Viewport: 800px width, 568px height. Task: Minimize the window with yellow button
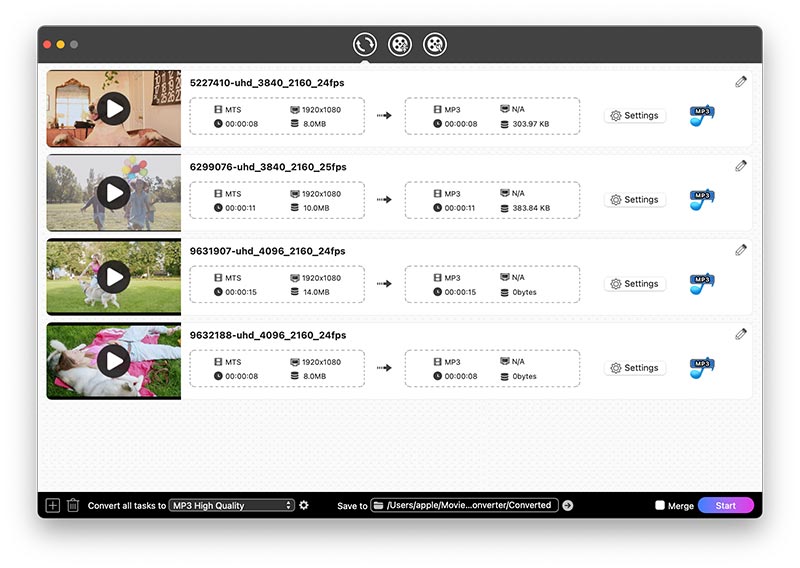pos(60,44)
